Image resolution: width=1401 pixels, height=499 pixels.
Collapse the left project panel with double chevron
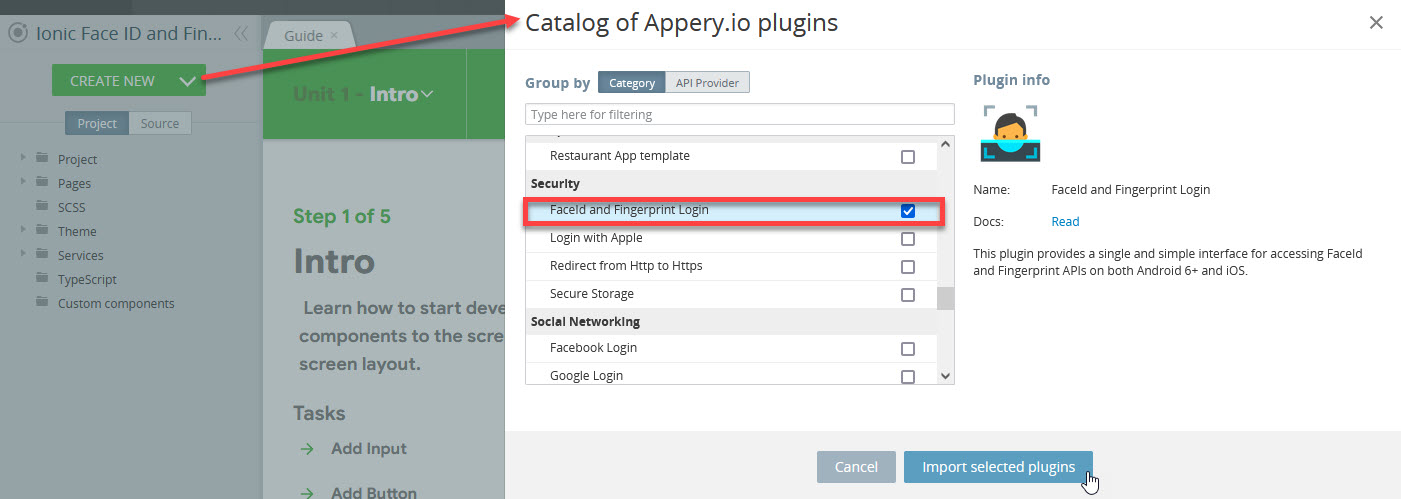tap(241, 33)
